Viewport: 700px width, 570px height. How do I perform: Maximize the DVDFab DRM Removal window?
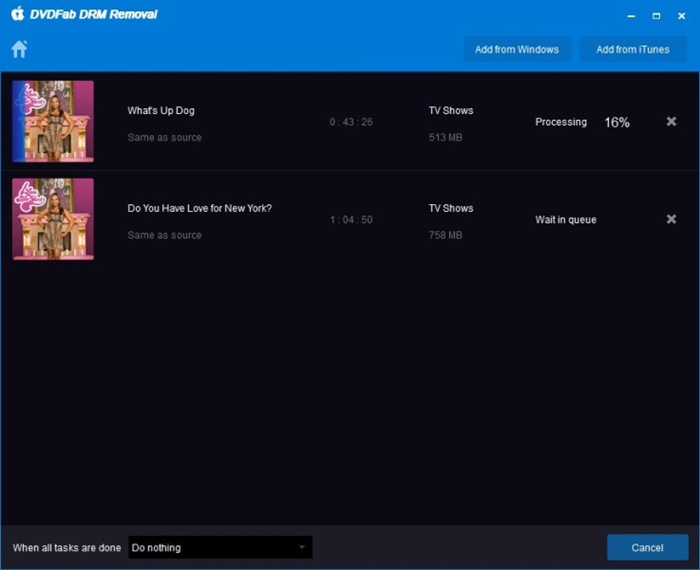tap(656, 16)
